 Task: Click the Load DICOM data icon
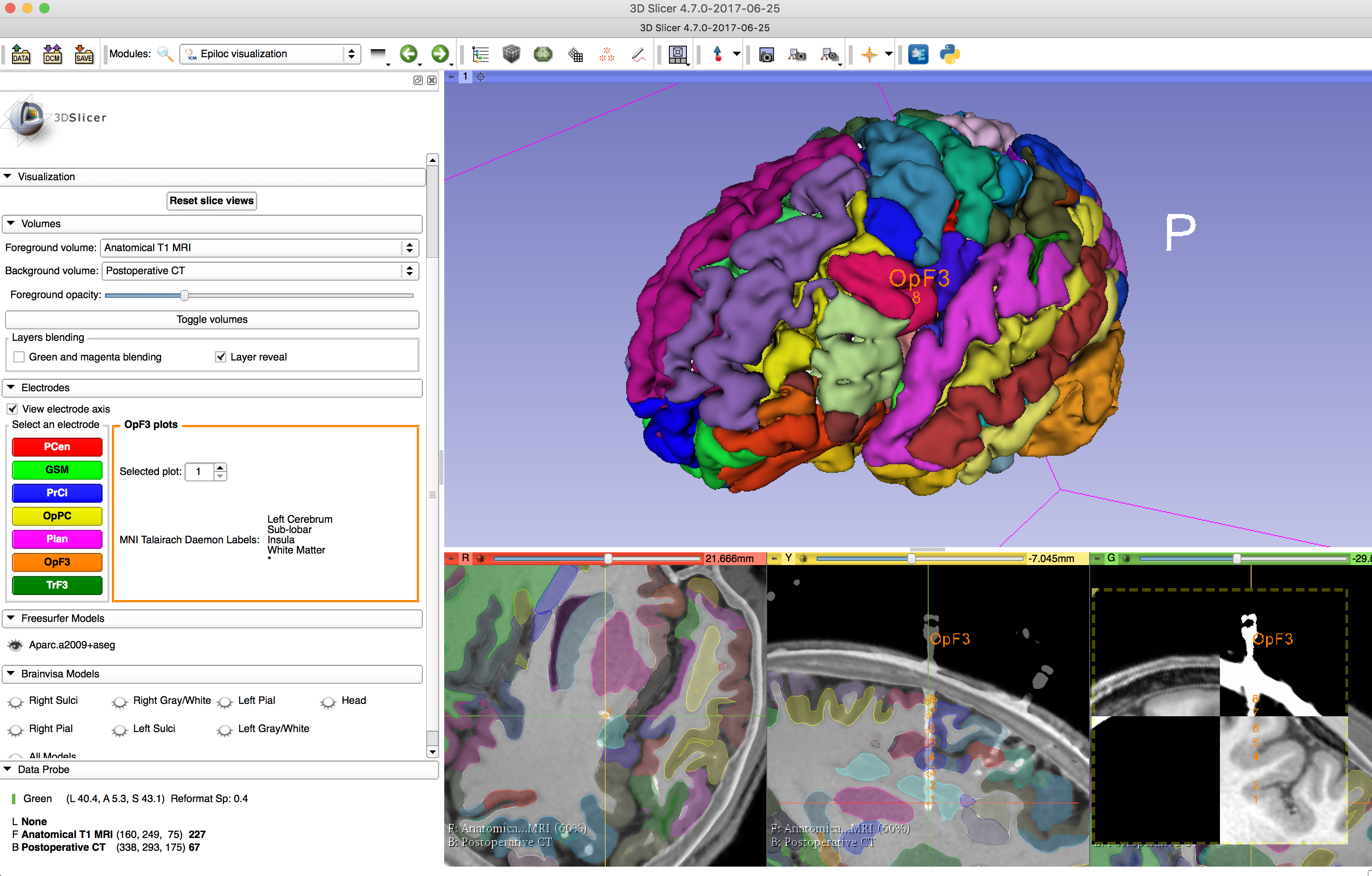(53, 54)
